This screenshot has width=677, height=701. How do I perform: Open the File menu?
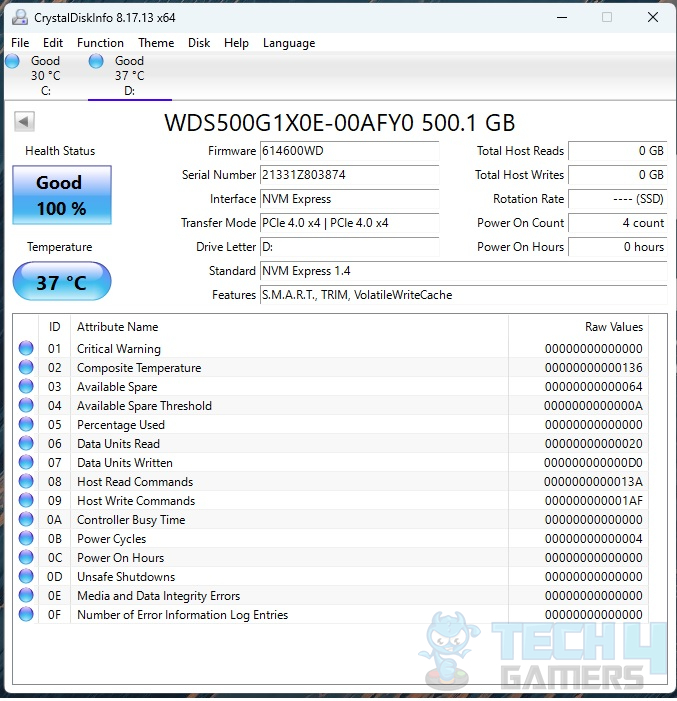pos(20,43)
